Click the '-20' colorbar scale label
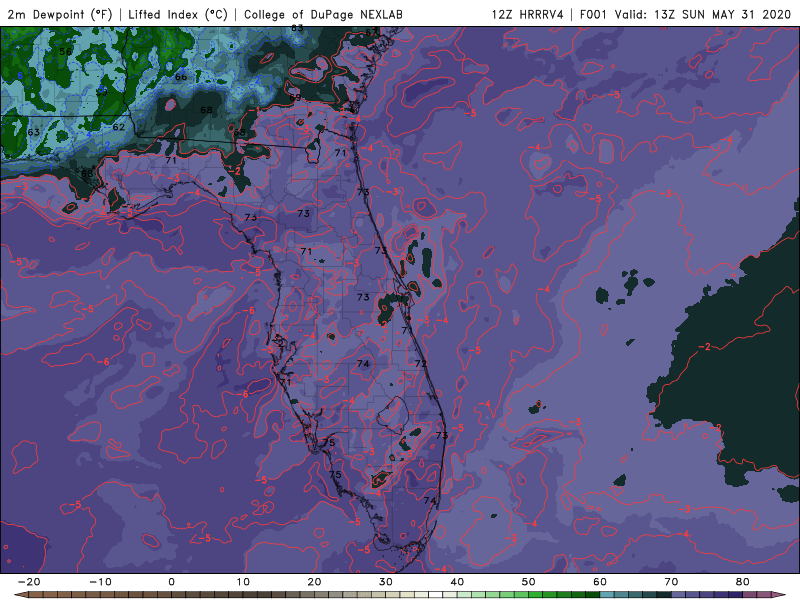800x600 pixels. (x=29, y=582)
